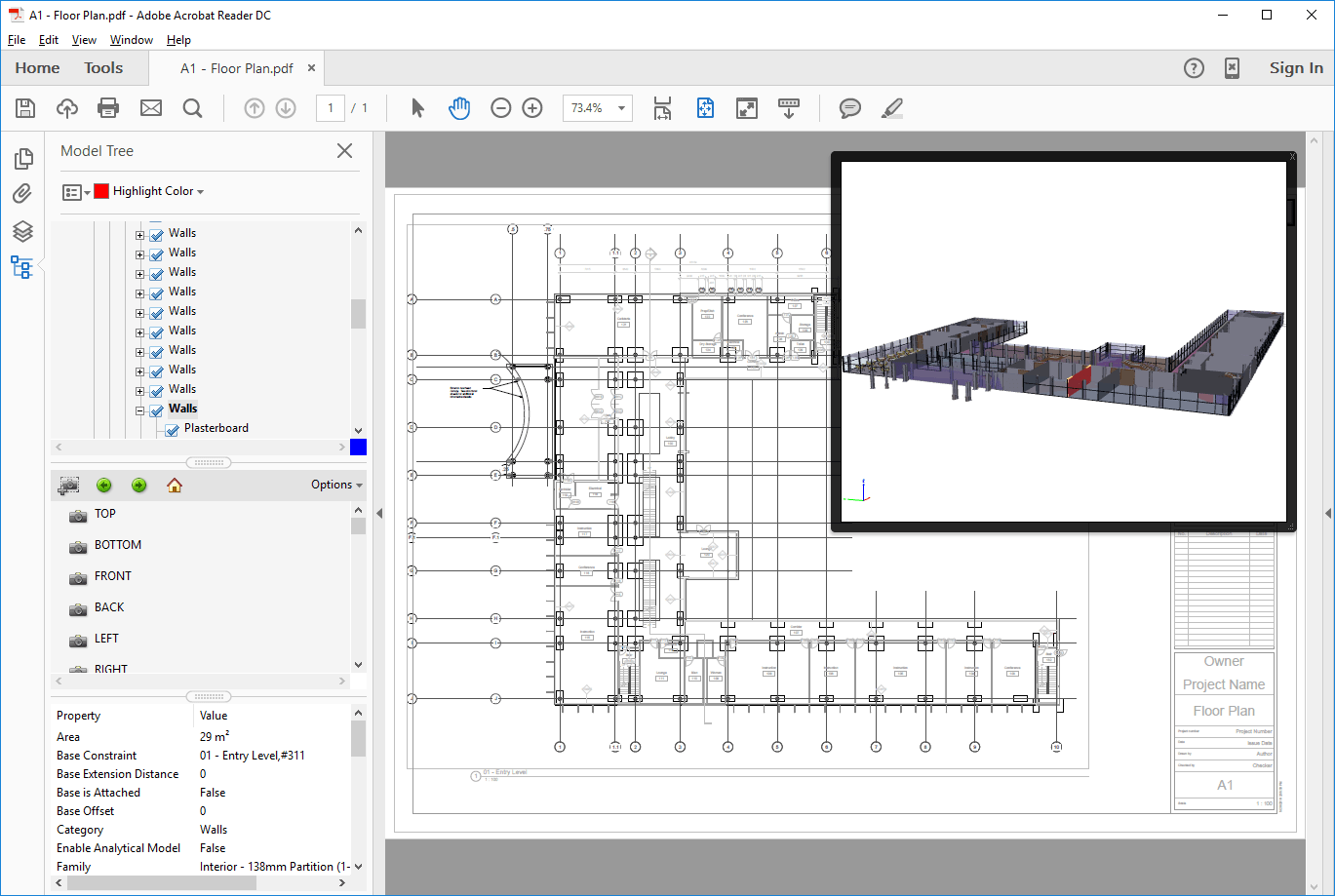Screen dimensions: 1335x896
Task: Click the create new view camera icon
Action: coord(67,485)
